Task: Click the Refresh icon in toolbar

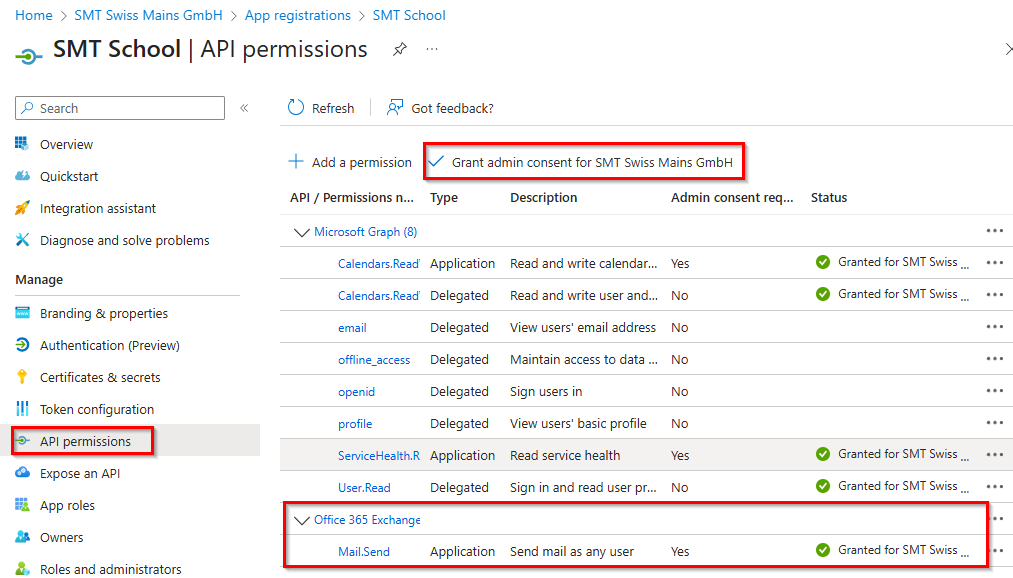Action: tap(296, 108)
